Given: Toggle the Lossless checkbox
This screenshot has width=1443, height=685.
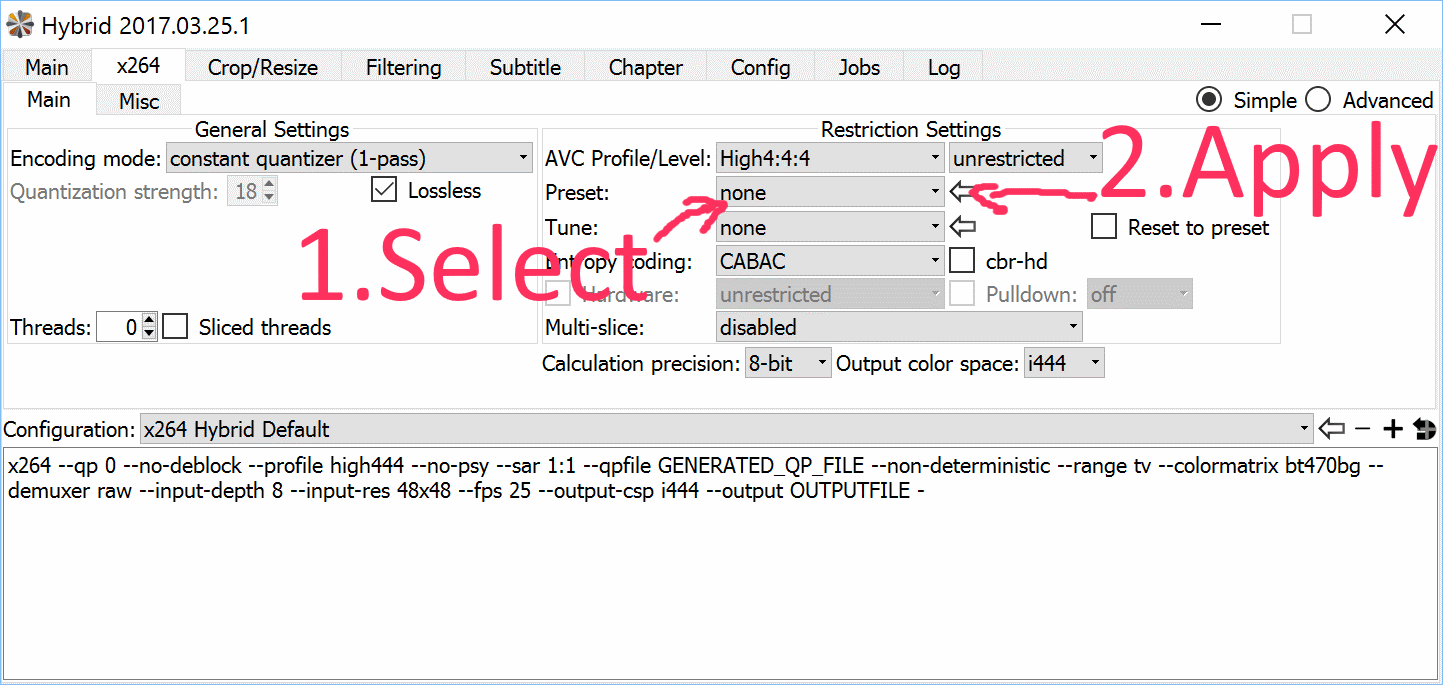Looking at the screenshot, I should 384,190.
